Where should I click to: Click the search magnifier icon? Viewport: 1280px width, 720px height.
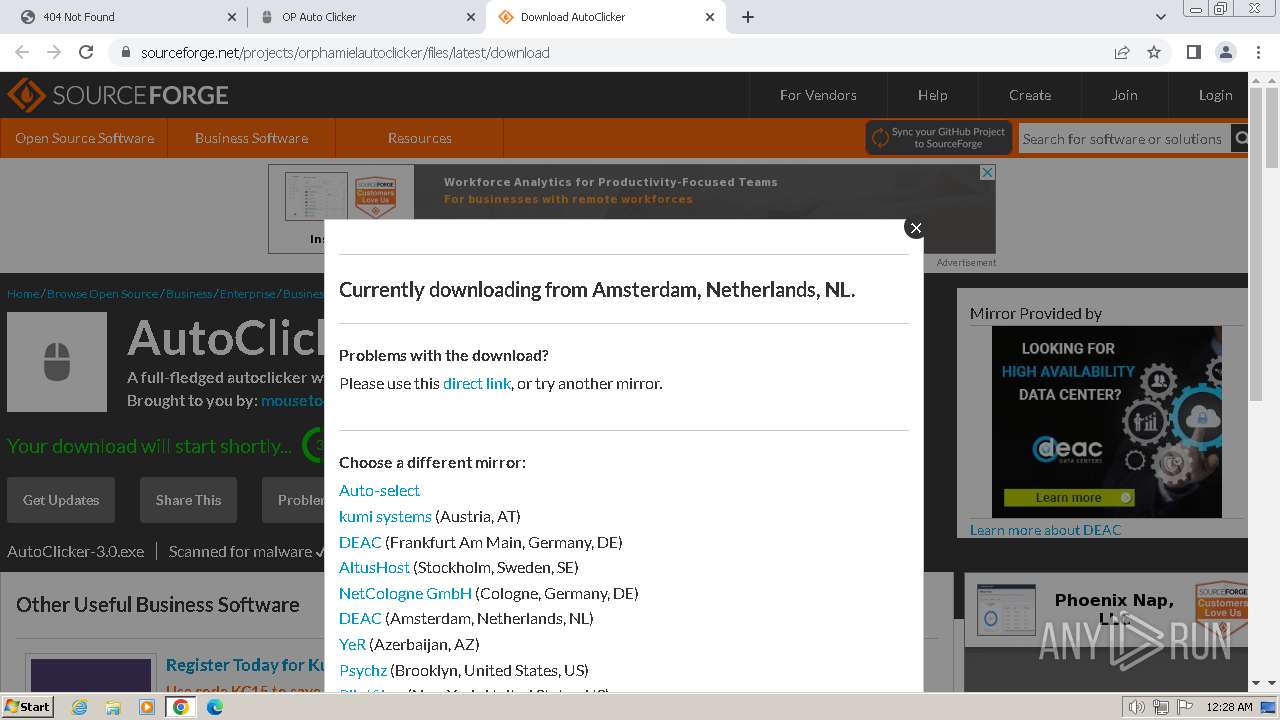click(1240, 139)
